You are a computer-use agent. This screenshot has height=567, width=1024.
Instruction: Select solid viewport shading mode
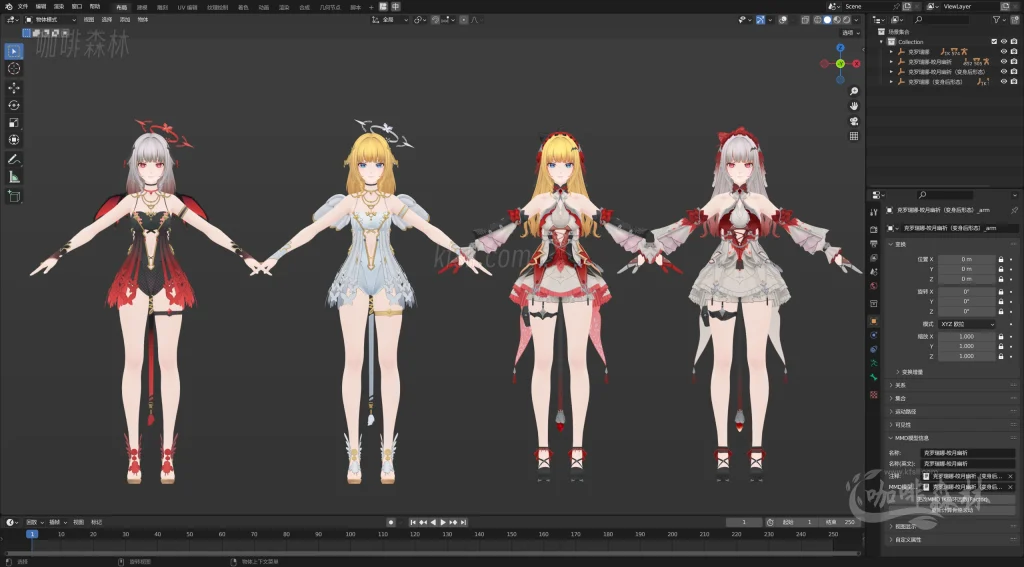point(827,20)
